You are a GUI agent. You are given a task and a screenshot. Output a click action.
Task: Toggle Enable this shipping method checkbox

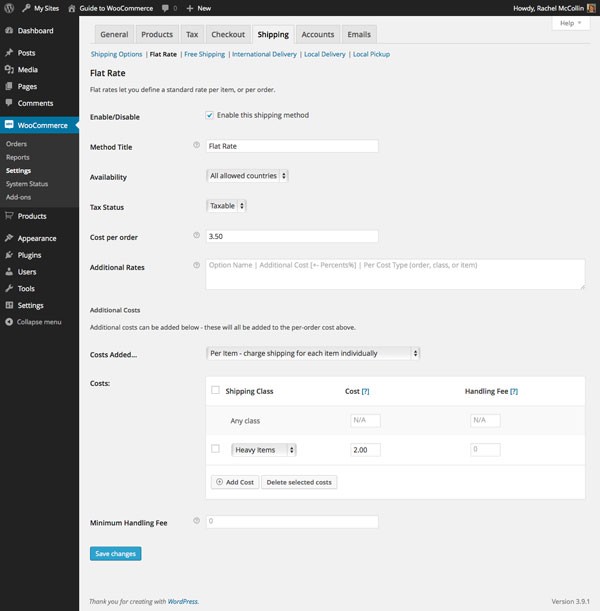tap(210, 115)
